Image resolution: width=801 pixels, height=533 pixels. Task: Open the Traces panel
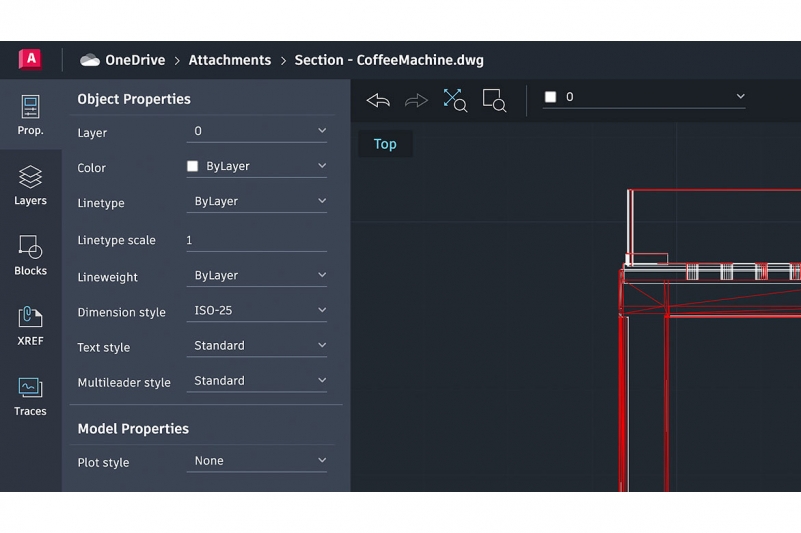pos(30,396)
